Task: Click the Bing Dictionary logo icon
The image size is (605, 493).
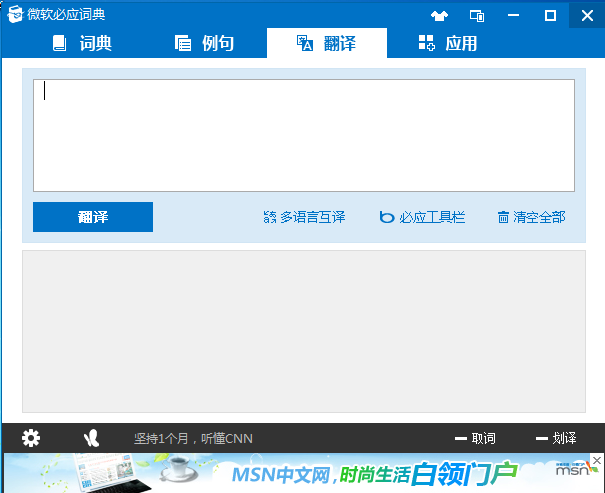Action: [x=15, y=15]
